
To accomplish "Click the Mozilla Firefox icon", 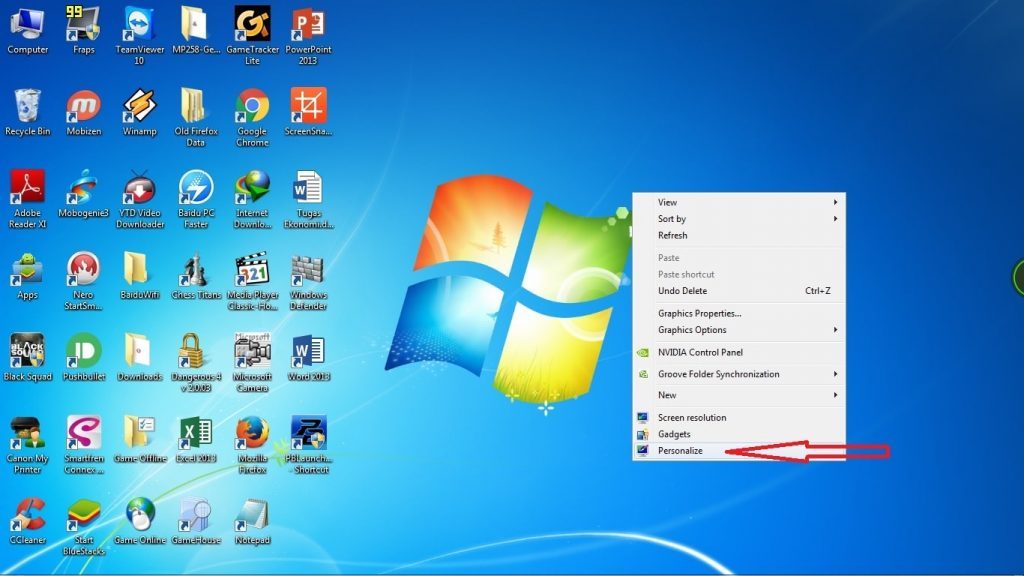I will (252, 433).
